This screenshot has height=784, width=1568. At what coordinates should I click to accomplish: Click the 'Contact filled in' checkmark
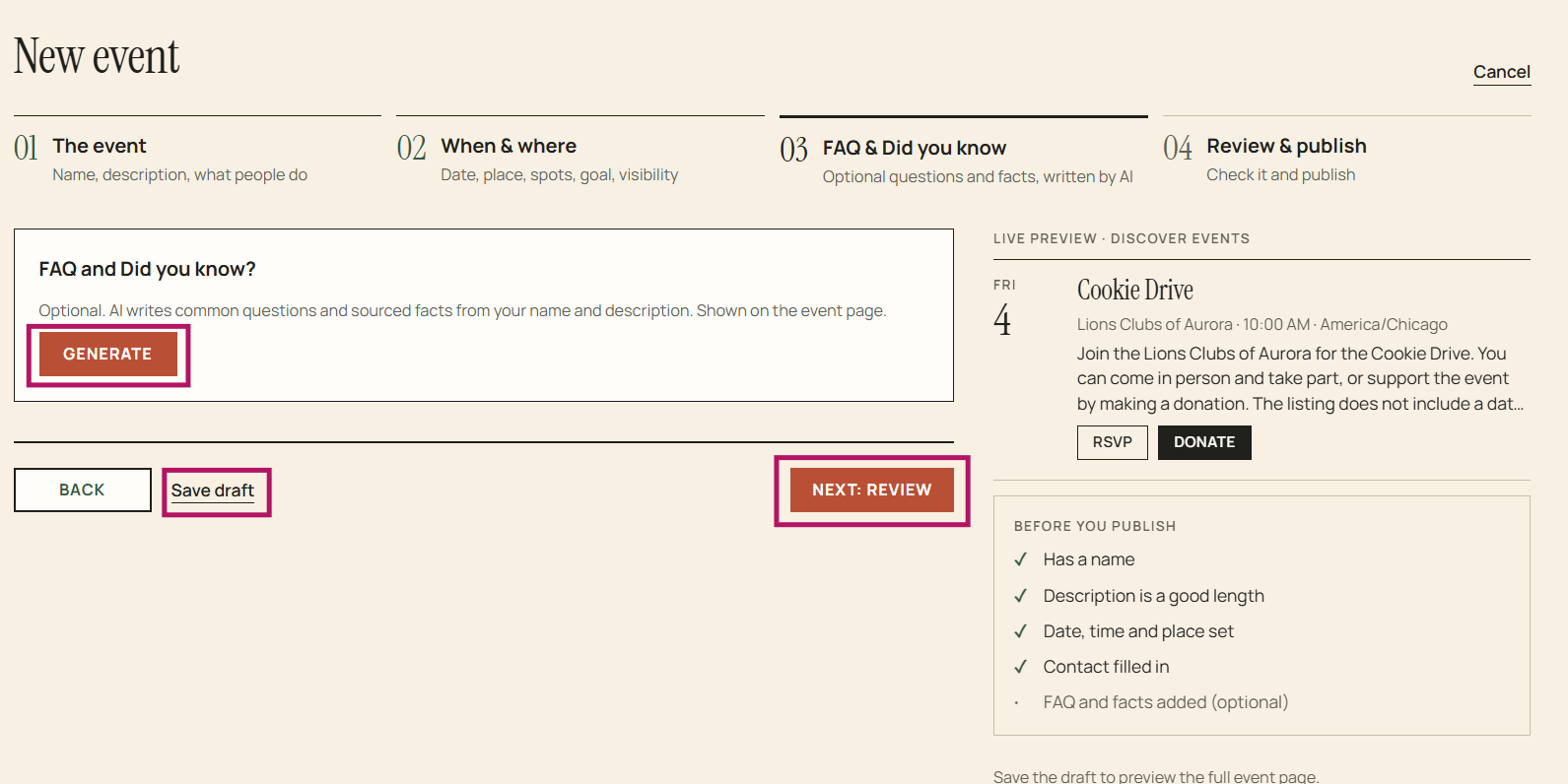pyautogui.click(x=1020, y=667)
